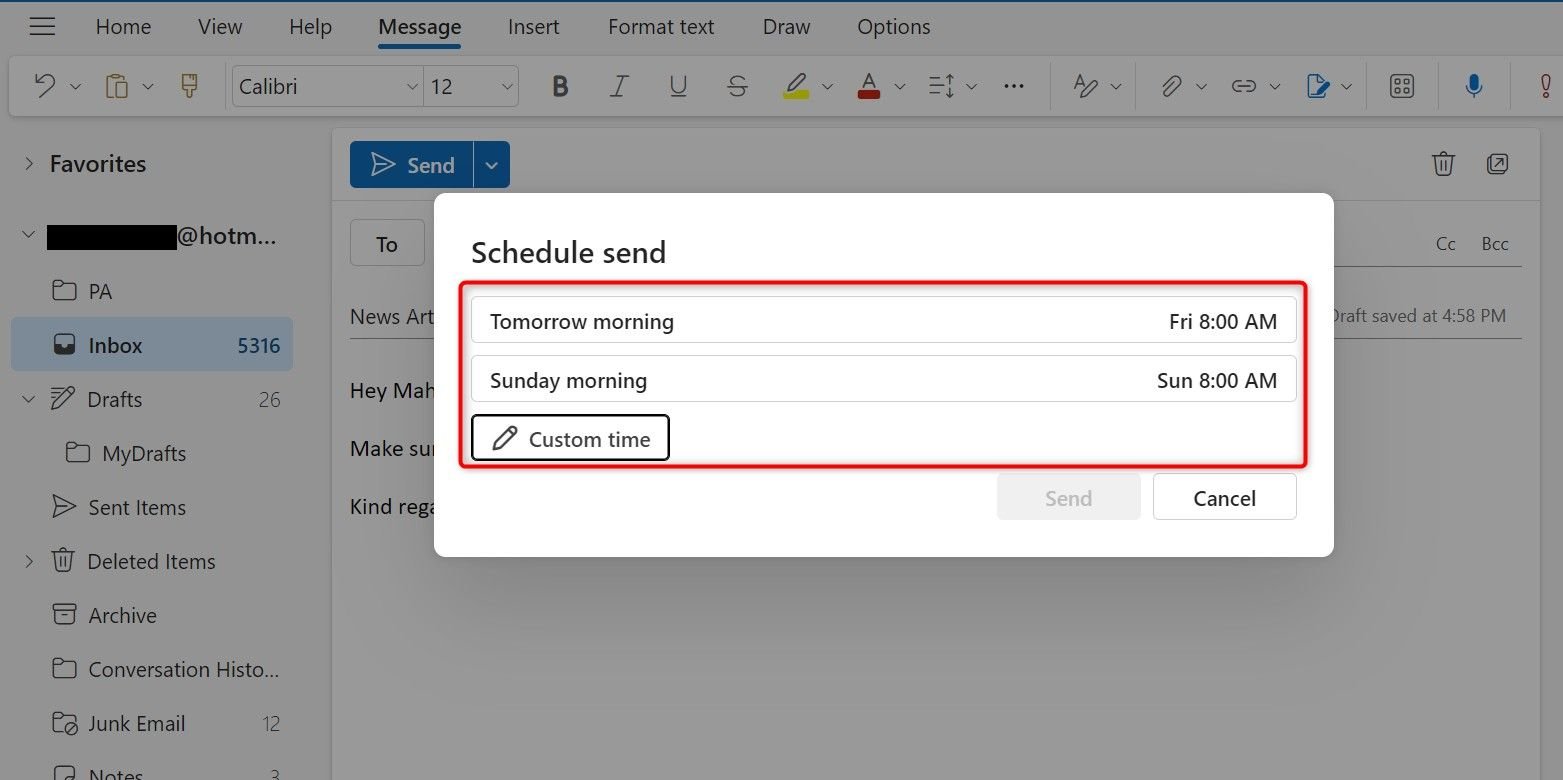The image size is (1563, 780).
Task: Discard draft with the trash icon
Action: click(x=1443, y=164)
